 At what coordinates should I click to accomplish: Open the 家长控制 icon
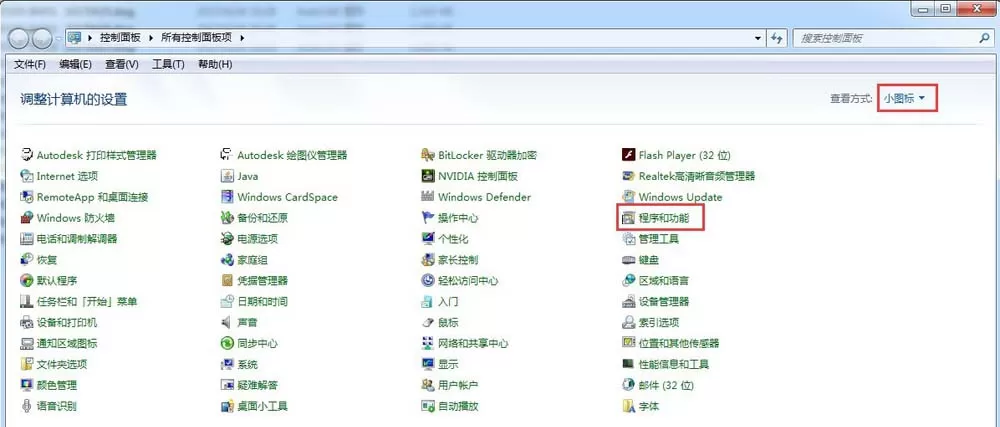427,260
